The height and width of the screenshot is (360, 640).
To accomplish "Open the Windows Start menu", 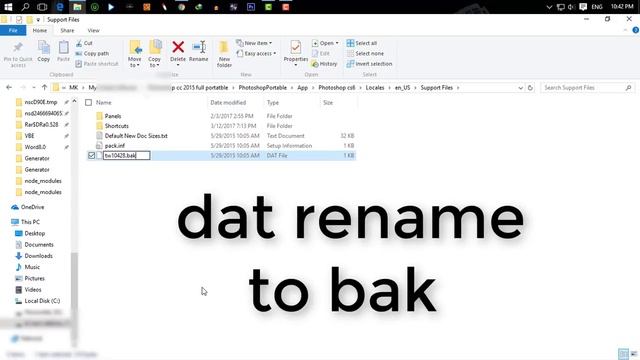I will pos(8,7).
